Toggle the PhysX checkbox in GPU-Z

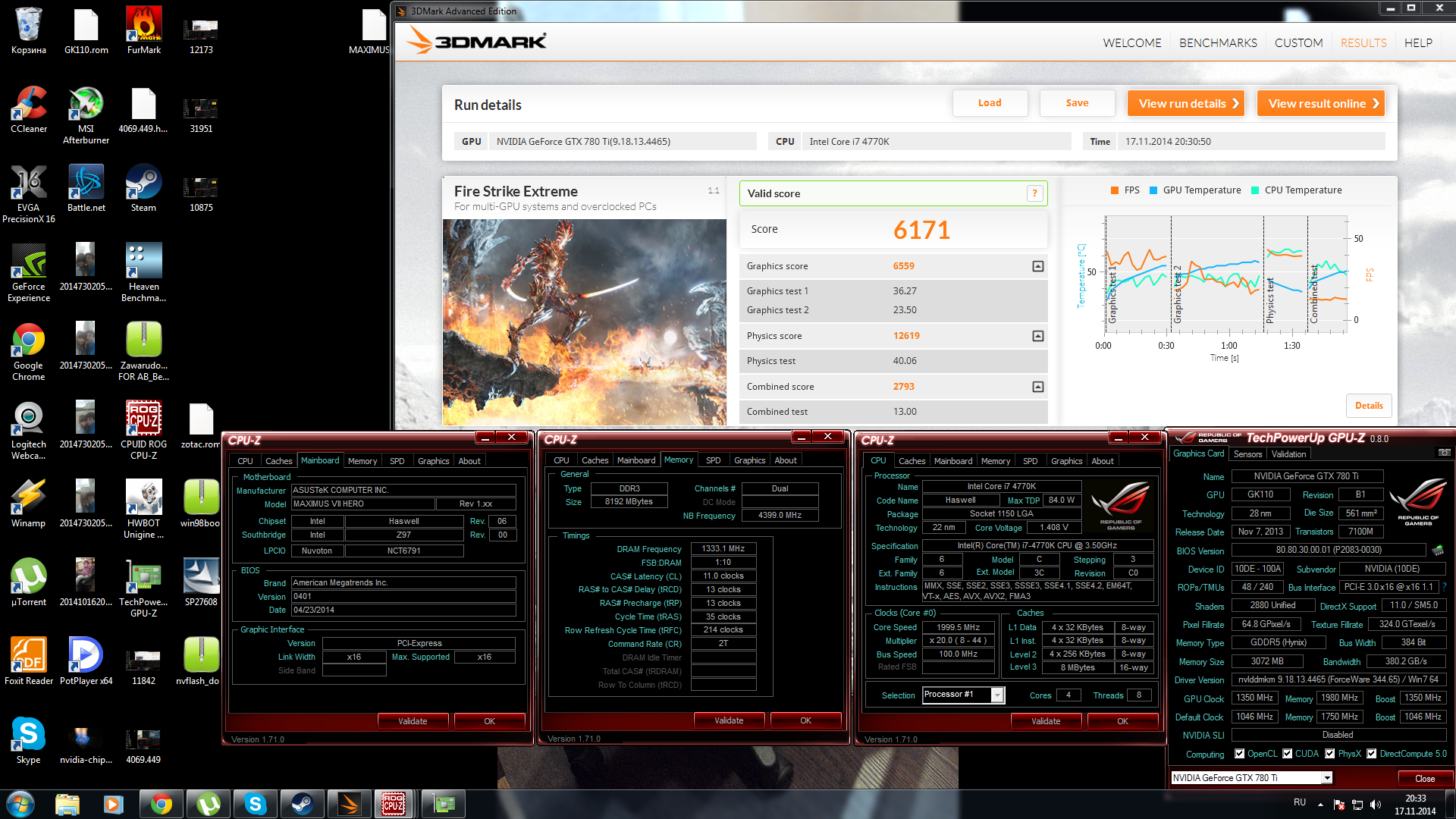point(1329,754)
